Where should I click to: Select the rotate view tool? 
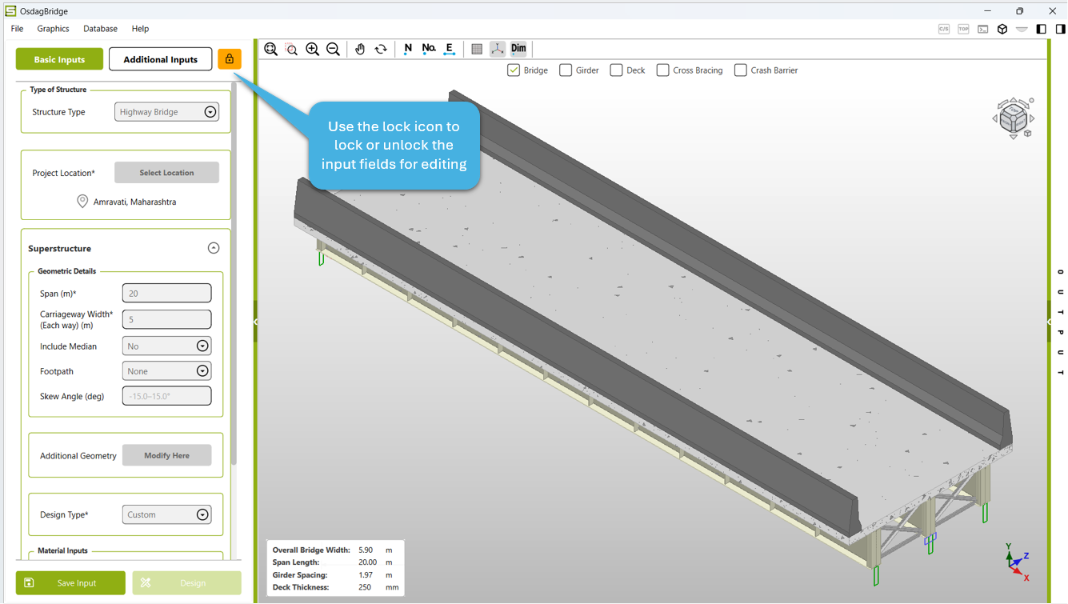(x=381, y=49)
